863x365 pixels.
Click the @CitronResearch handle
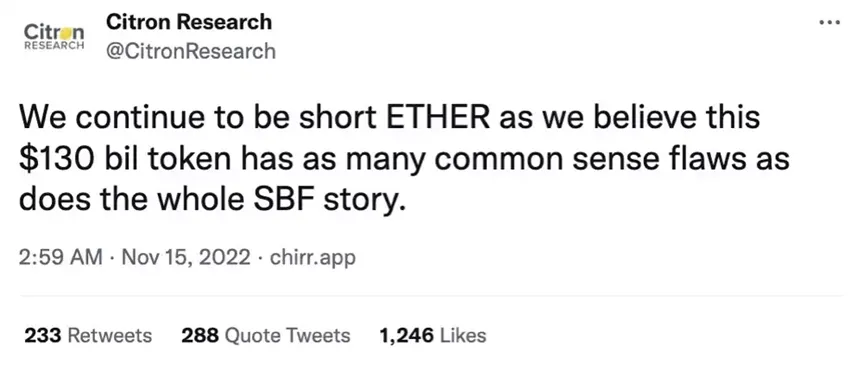[190, 51]
